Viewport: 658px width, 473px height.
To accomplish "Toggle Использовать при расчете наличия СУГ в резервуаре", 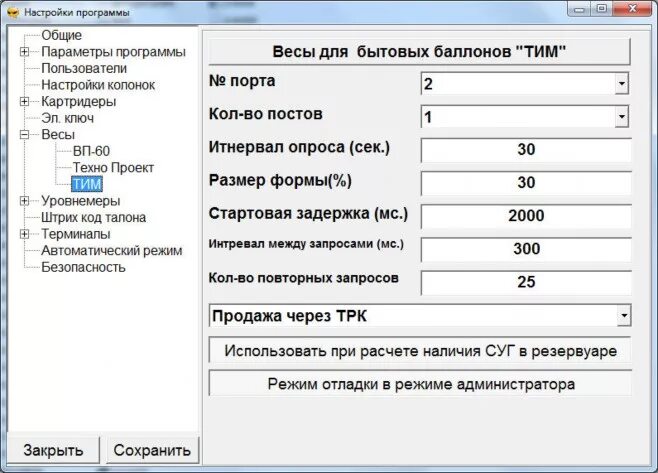I will tap(420, 350).
